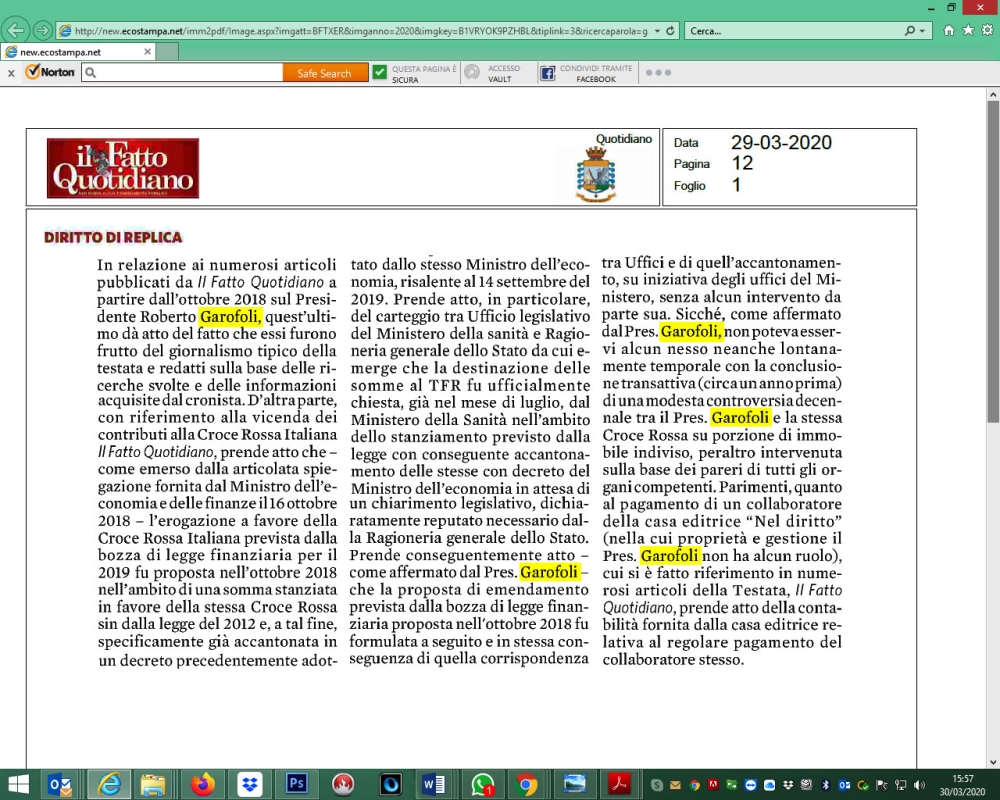Click the Norton Safe Search input box
The image size is (1000, 800).
[x=182, y=73]
